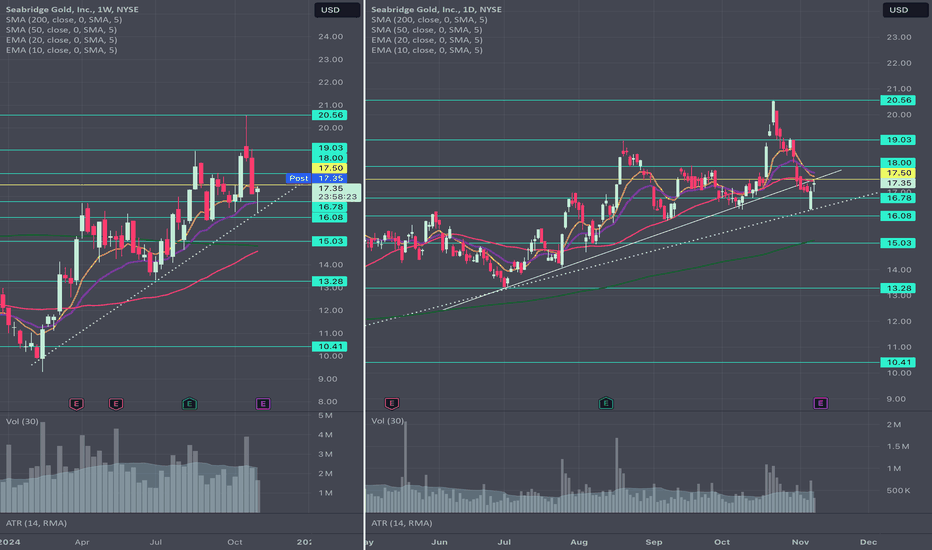Click the 20.56 price label on daily chart
Screen dimensions: 932x550
(x=898, y=100)
